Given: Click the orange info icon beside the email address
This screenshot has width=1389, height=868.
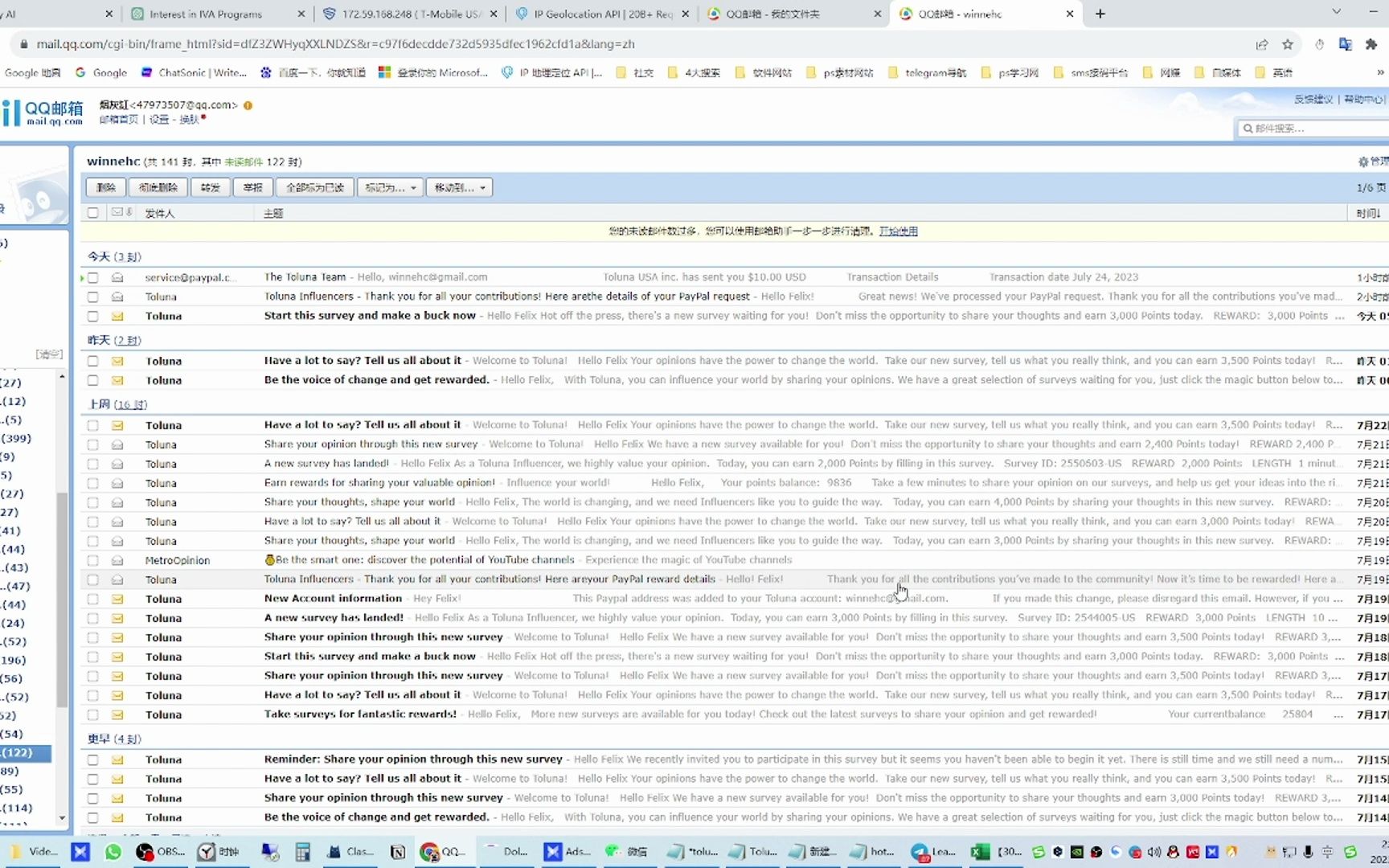Looking at the screenshot, I should click(x=248, y=105).
